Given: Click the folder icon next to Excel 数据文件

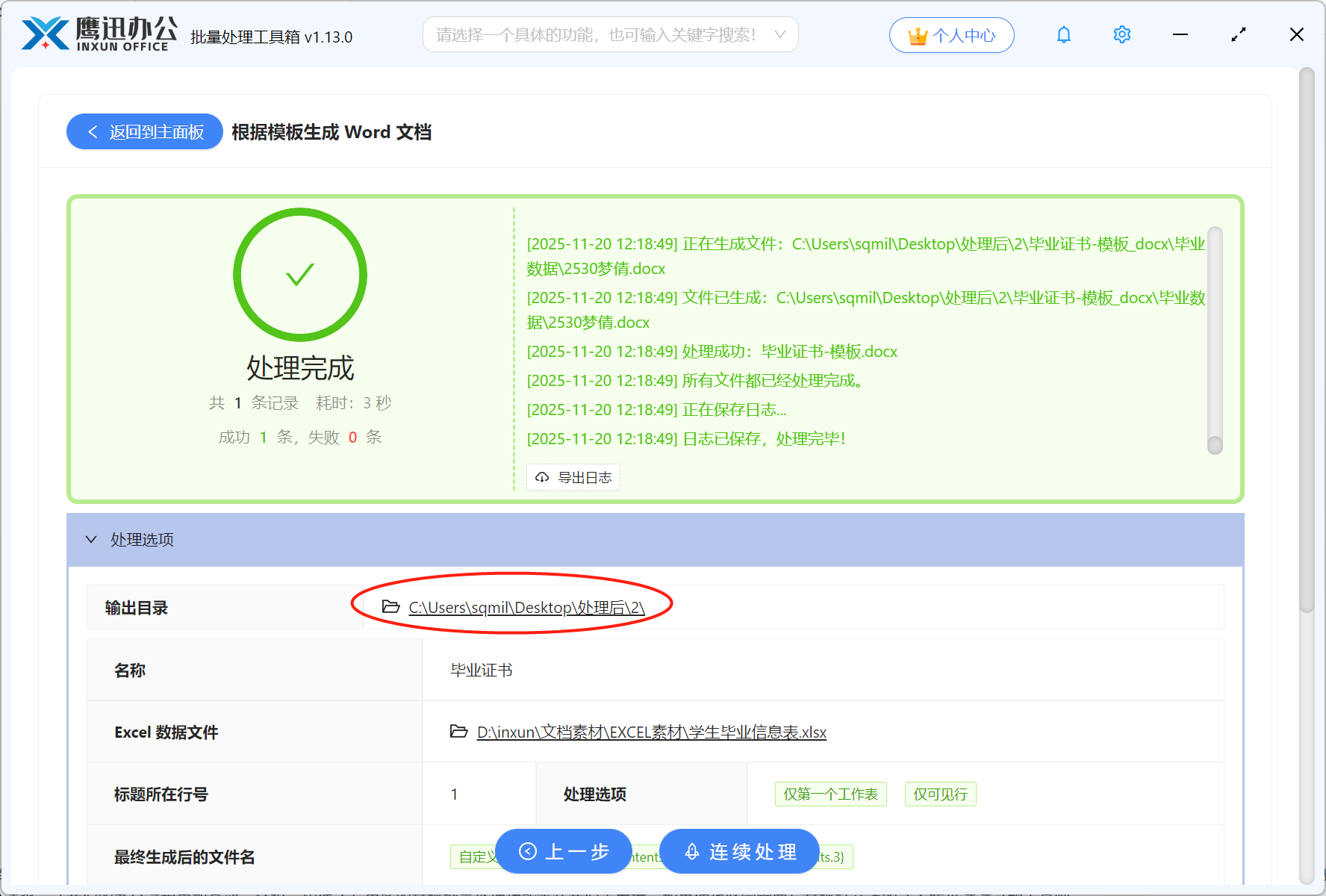Looking at the screenshot, I should [459, 732].
